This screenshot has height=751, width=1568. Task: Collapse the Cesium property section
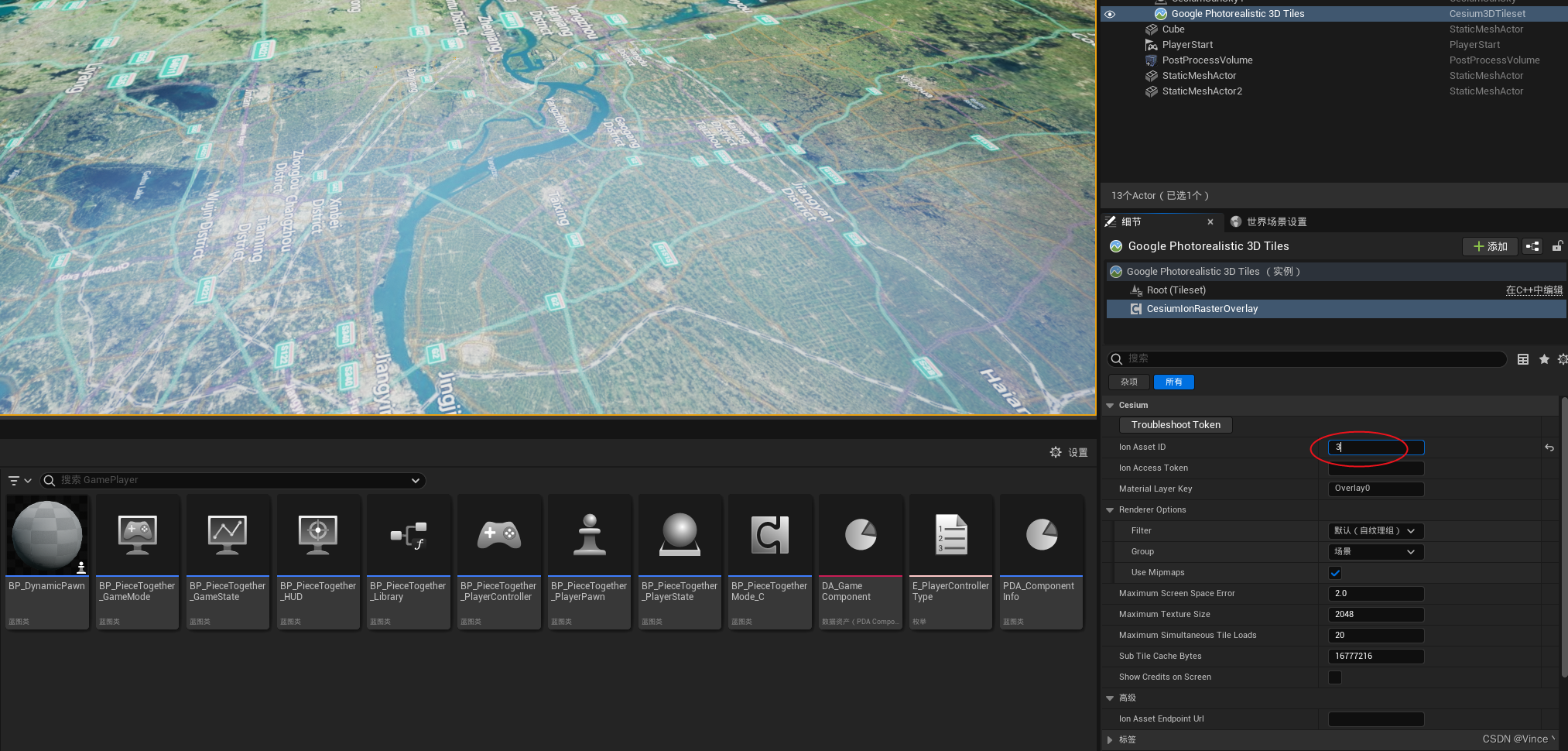point(1110,405)
